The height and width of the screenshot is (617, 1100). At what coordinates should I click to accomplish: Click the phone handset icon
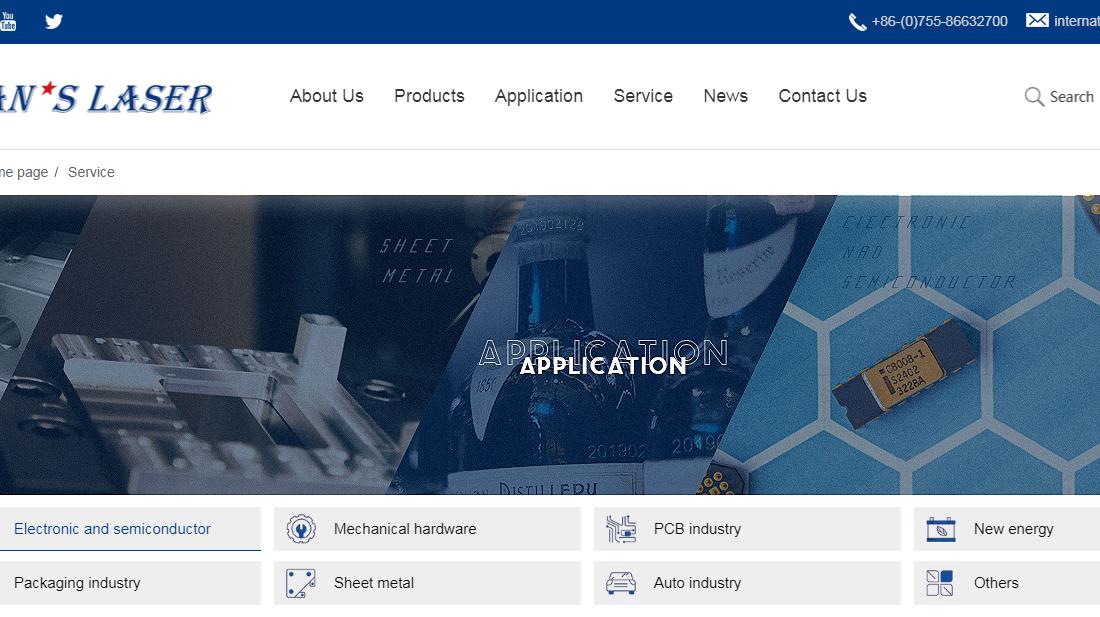click(x=857, y=22)
